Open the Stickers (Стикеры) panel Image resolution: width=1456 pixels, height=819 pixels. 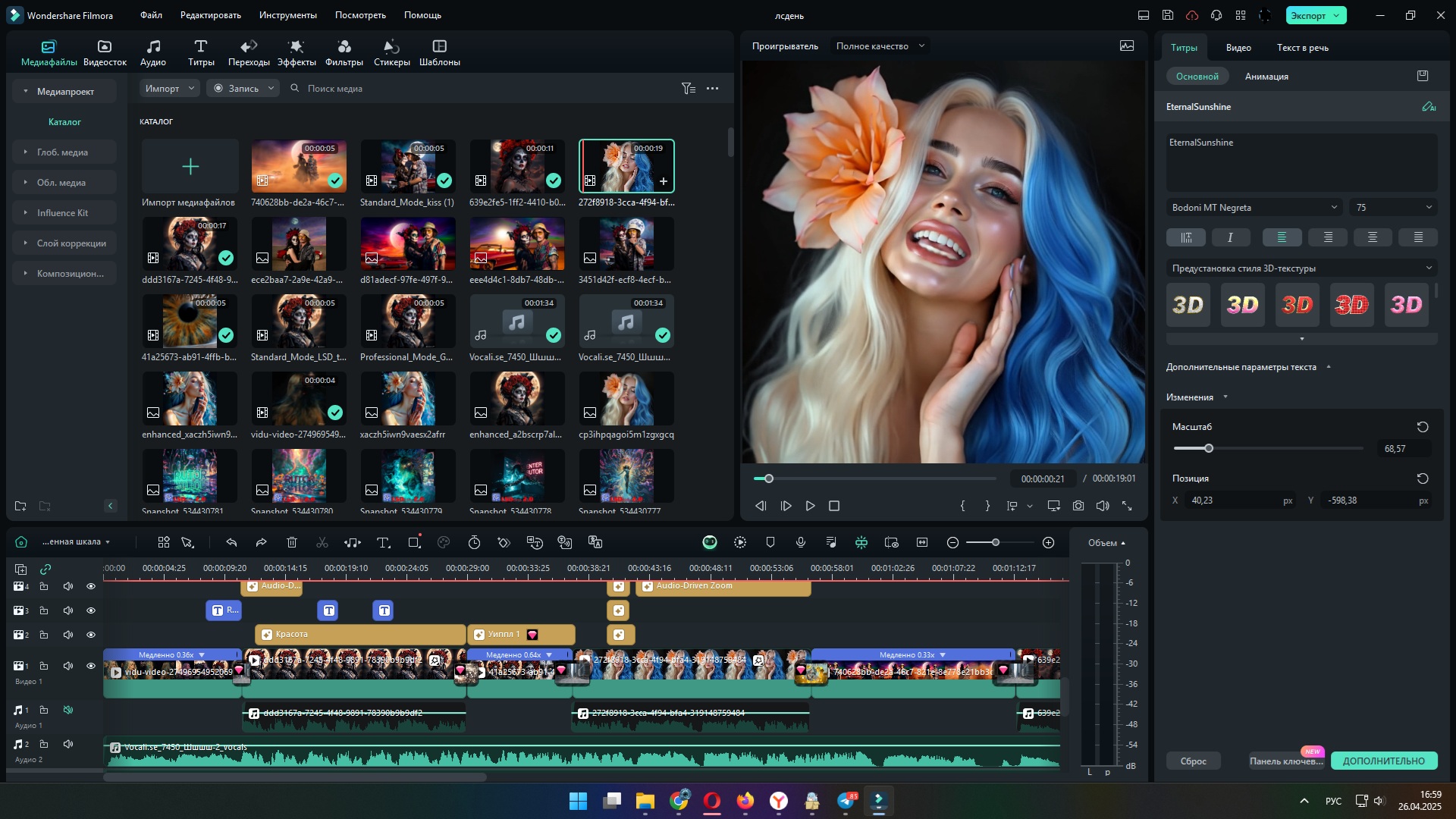tap(391, 52)
